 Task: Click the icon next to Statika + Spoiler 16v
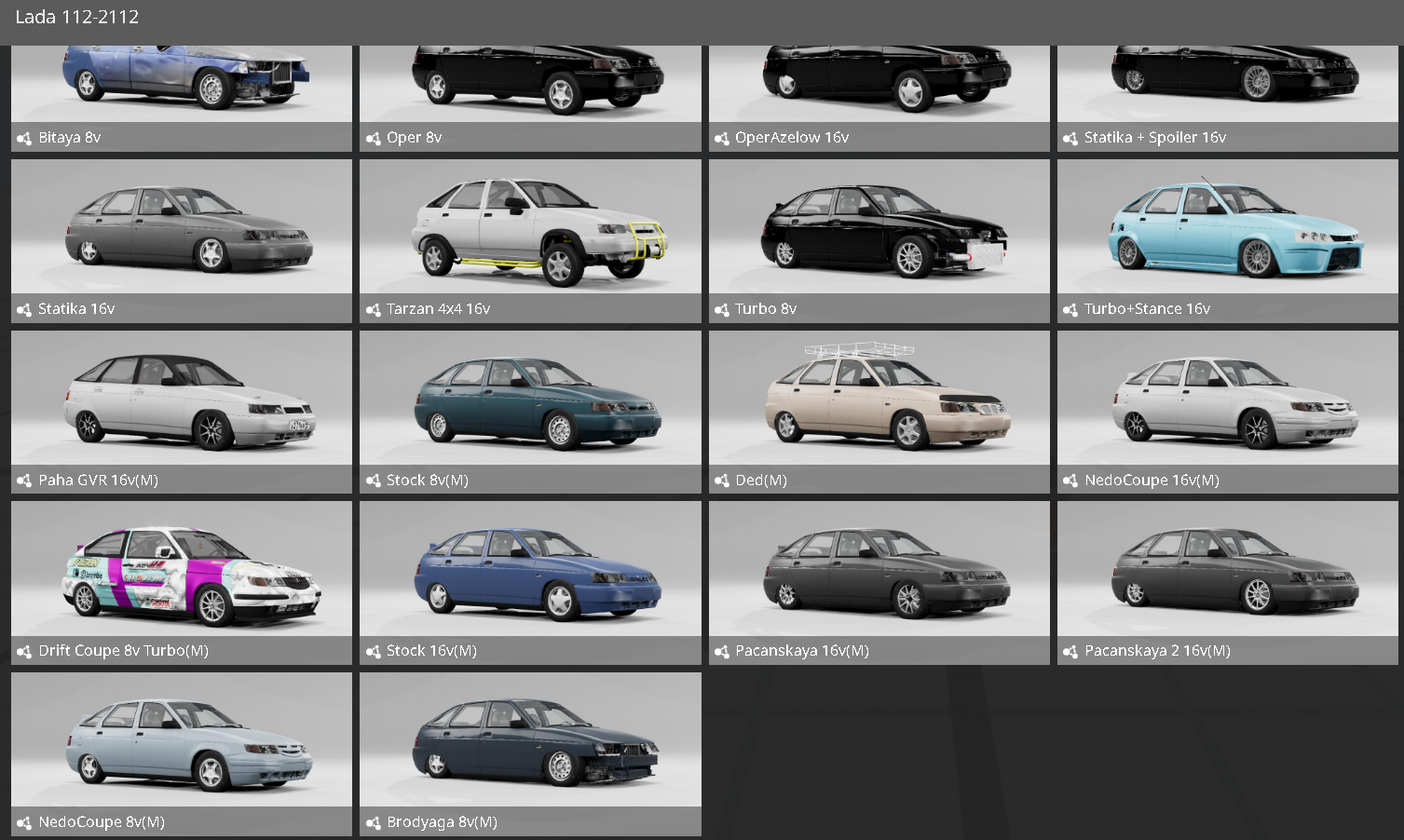1070,139
